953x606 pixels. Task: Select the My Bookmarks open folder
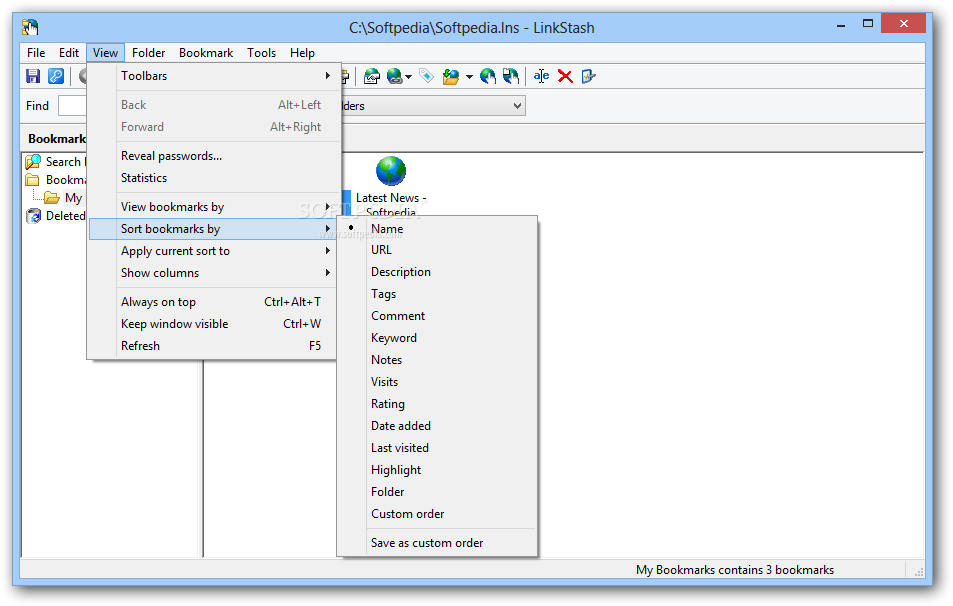tap(63, 198)
